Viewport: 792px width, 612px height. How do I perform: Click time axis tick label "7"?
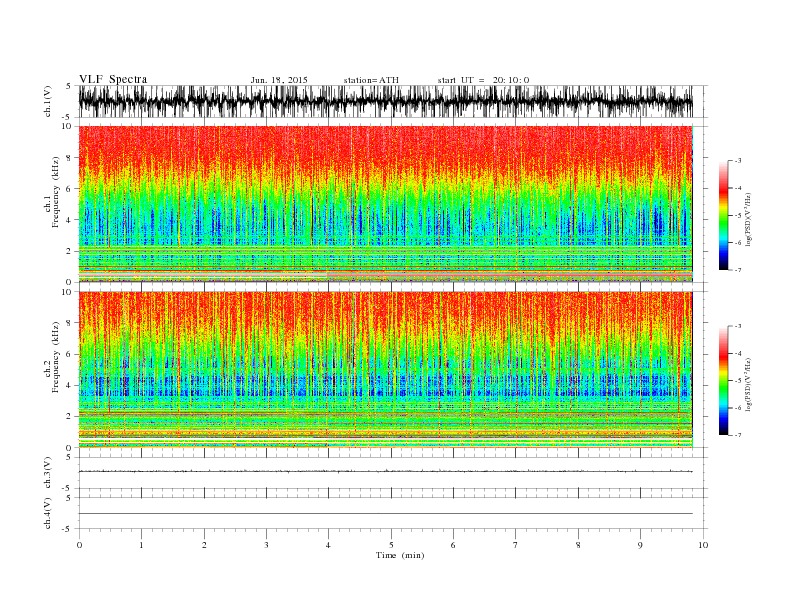click(516, 545)
